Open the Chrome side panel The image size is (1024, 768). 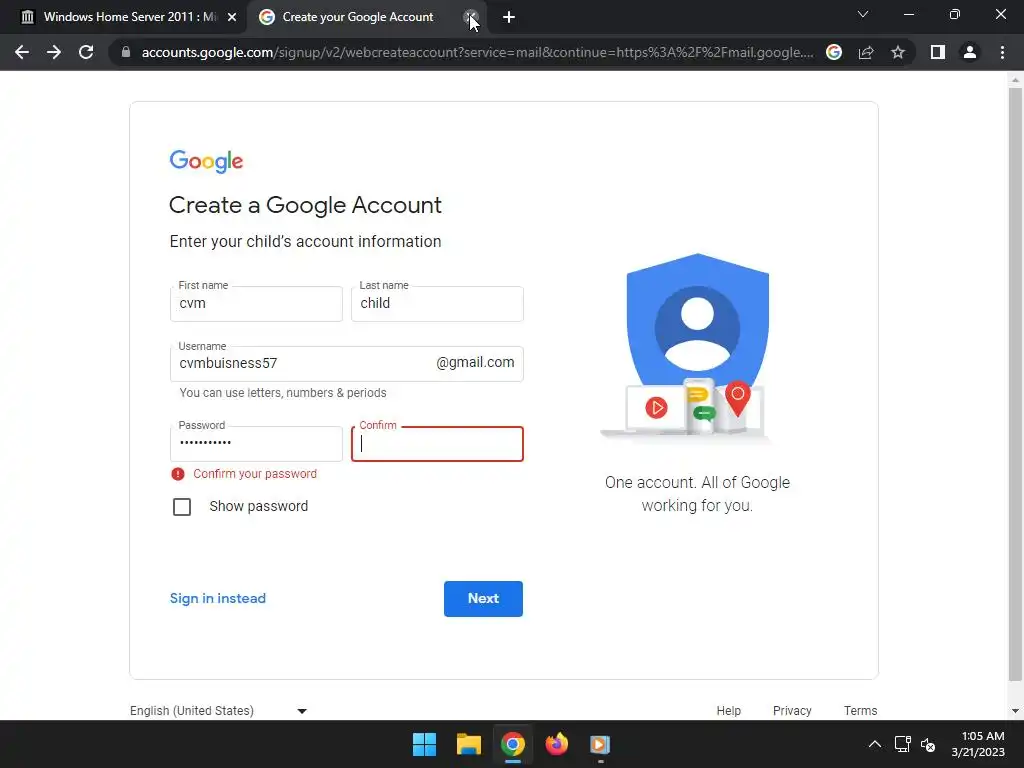click(x=938, y=52)
